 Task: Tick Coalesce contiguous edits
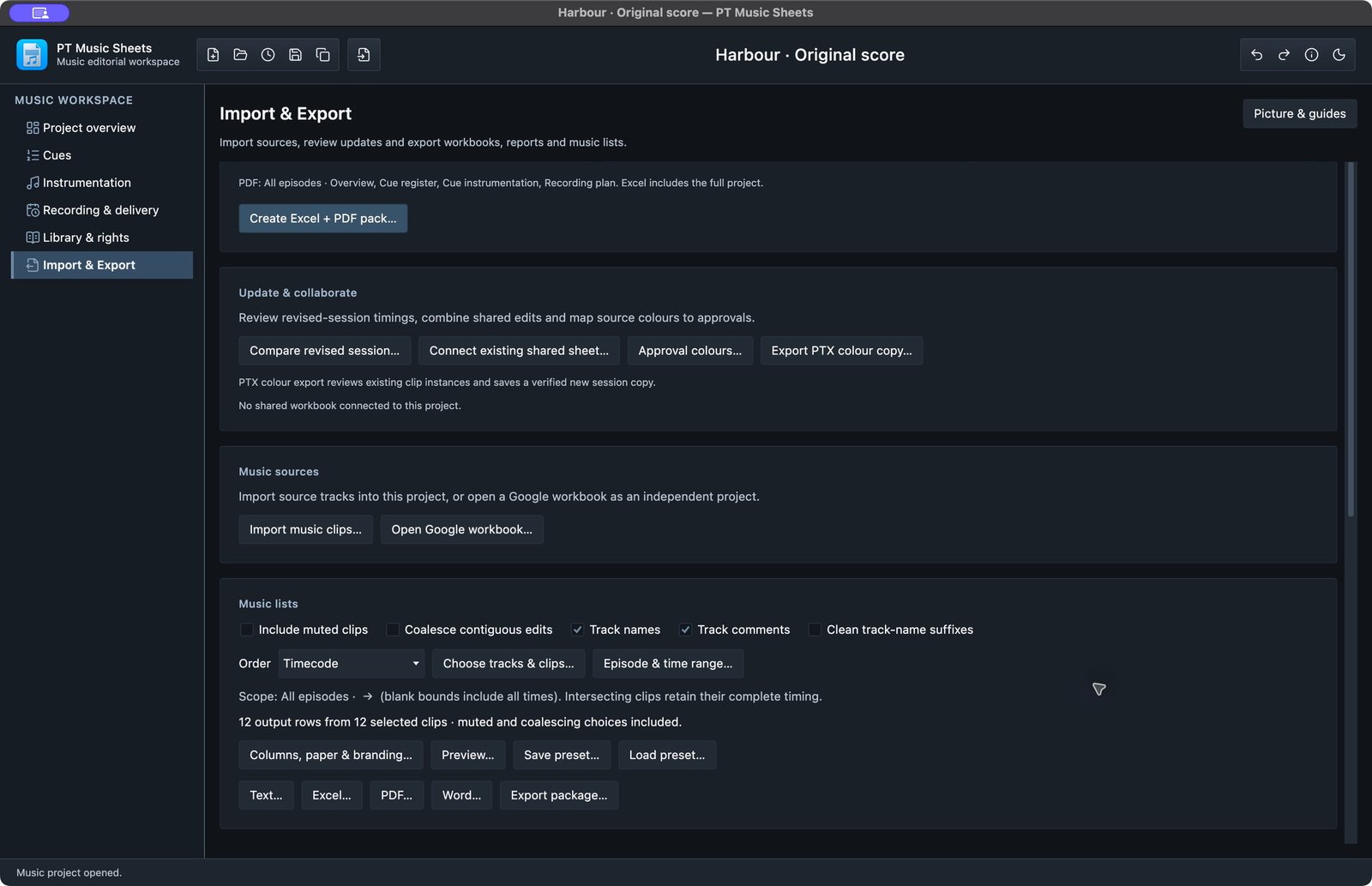click(393, 630)
